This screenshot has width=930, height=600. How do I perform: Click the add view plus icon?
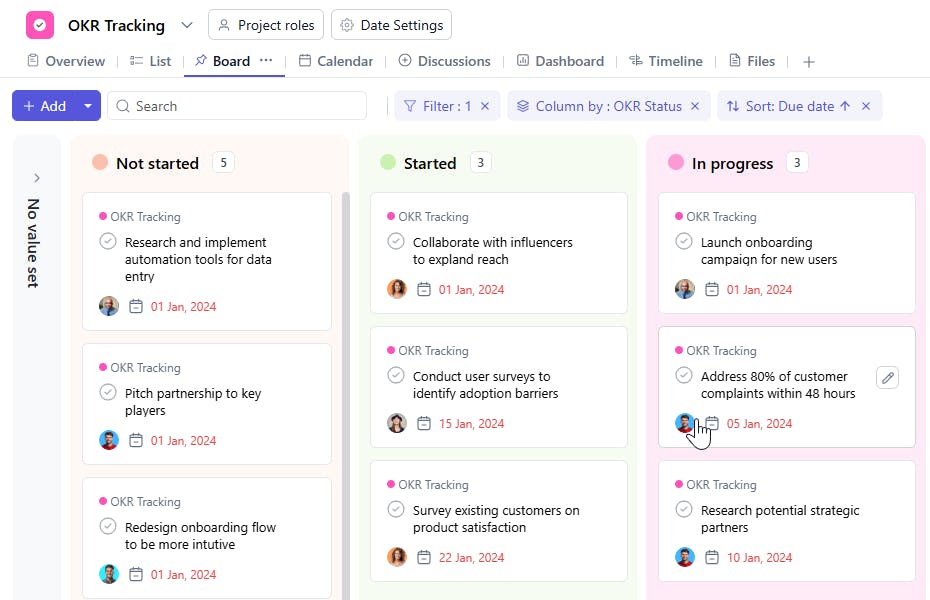809,62
